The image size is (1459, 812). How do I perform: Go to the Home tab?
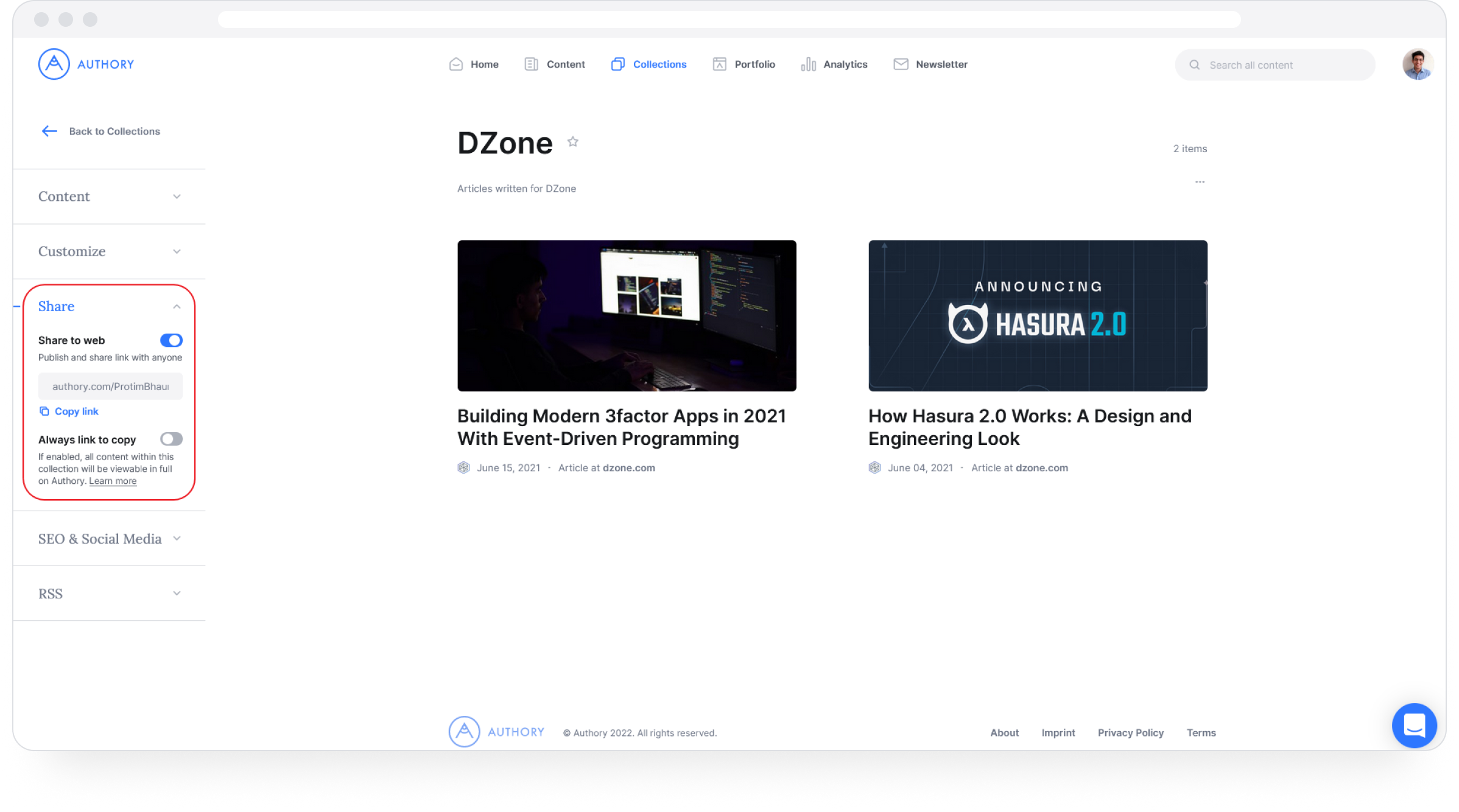(x=474, y=64)
